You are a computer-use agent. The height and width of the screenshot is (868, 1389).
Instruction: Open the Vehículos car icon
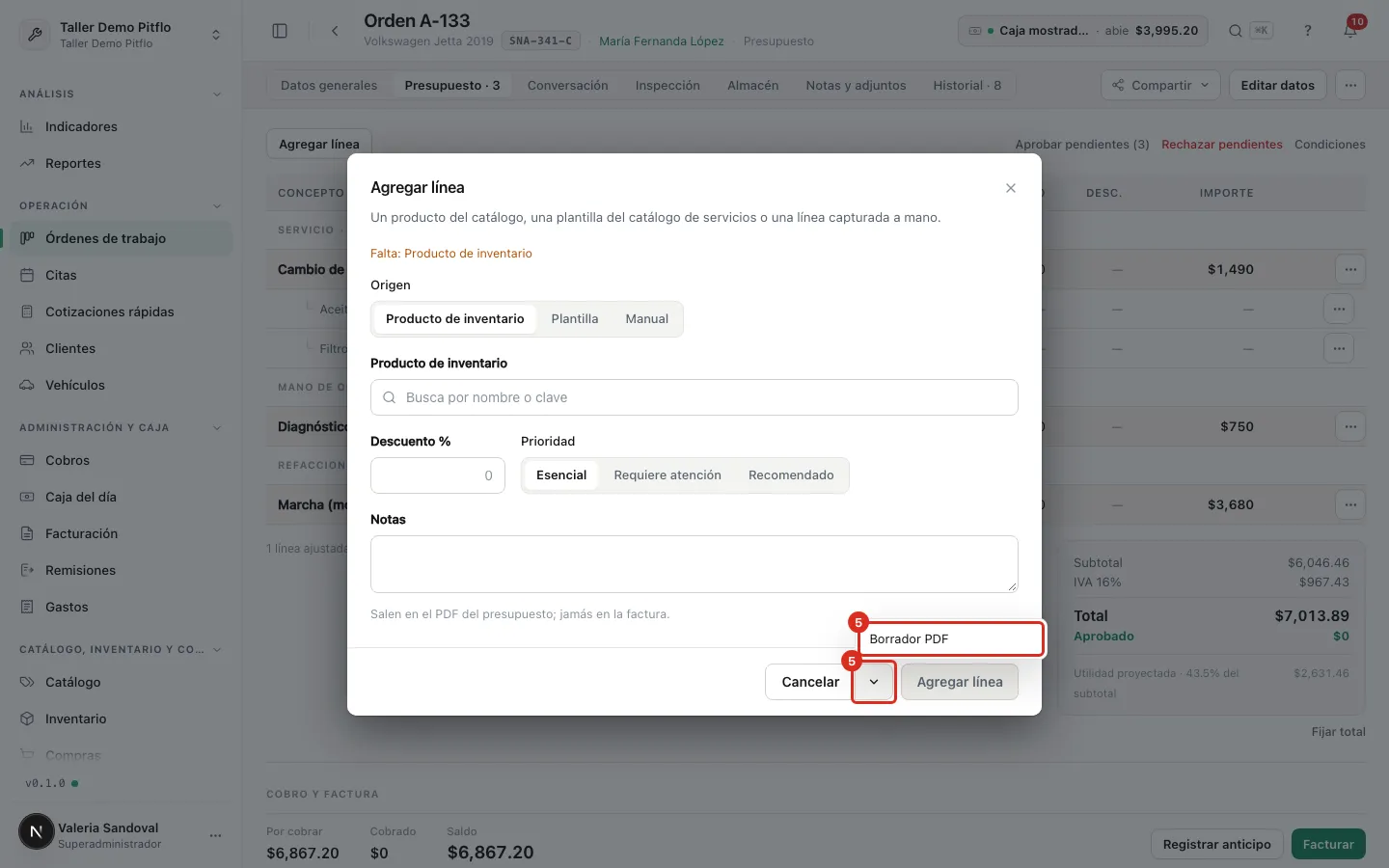pos(27,385)
